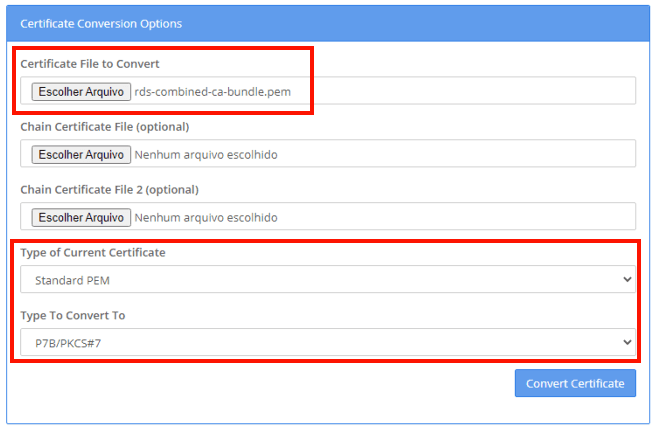This screenshot has height=432, width=657.
Task: Click the 'Certificate File to Convert' label
Action: tap(90, 64)
